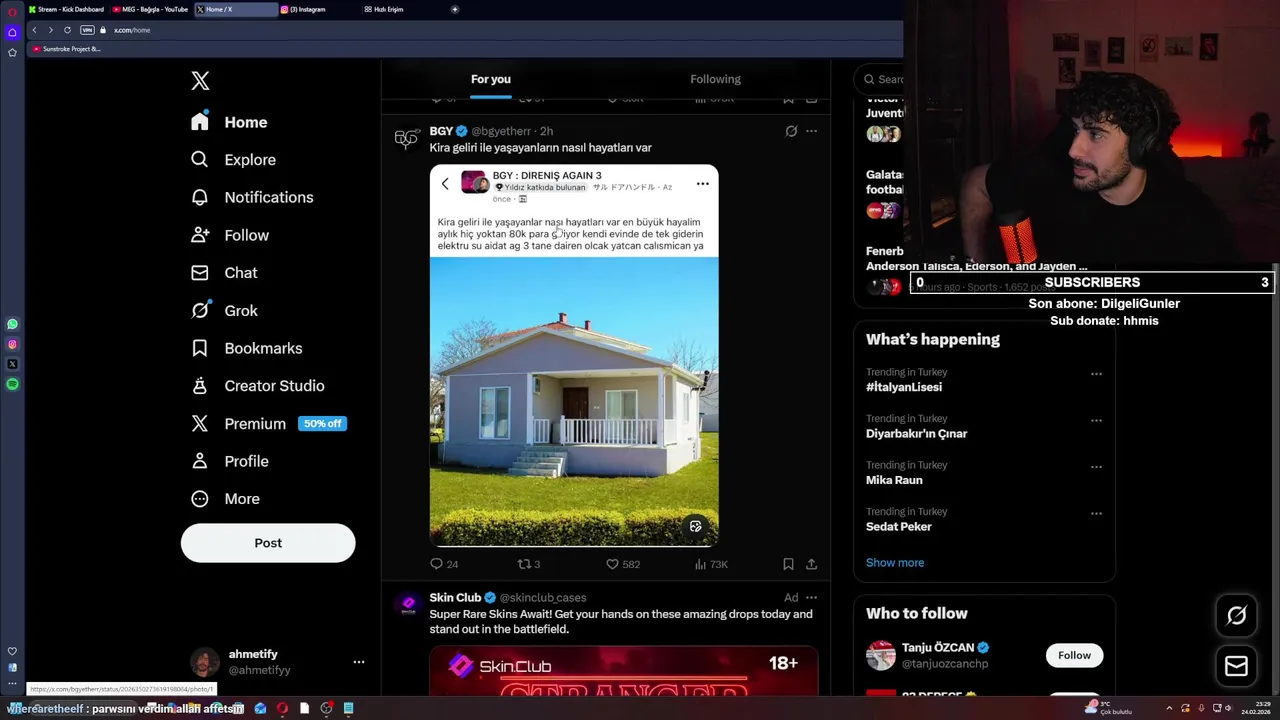Click the share icon on BGY's post

pos(811,564)
